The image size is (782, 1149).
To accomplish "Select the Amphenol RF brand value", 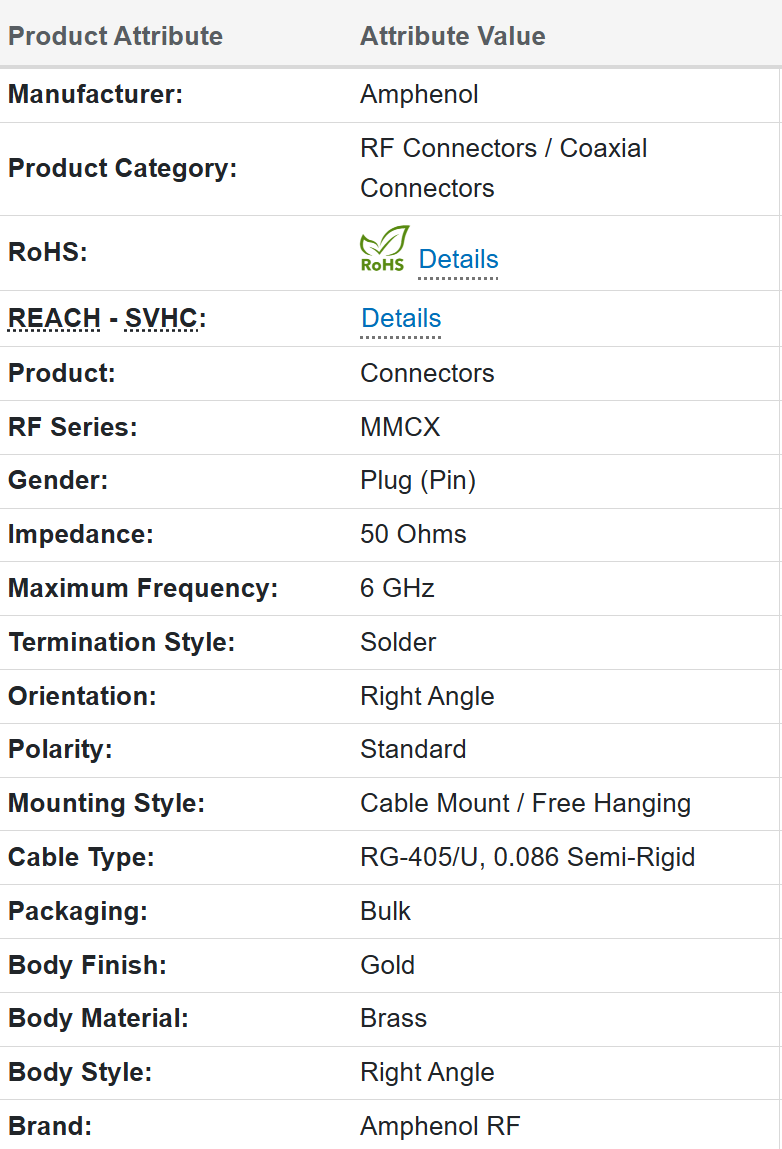I will (x=440, y=1126).
